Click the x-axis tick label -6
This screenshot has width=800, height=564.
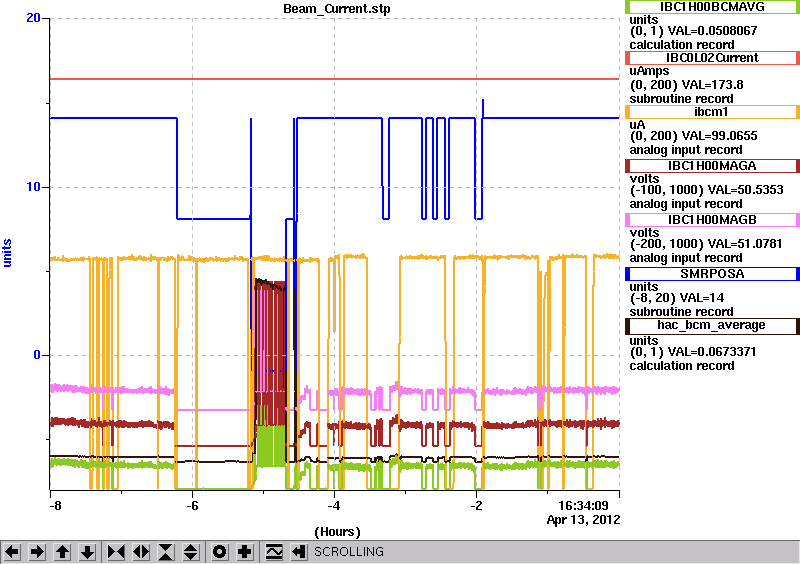coord(191,506)
